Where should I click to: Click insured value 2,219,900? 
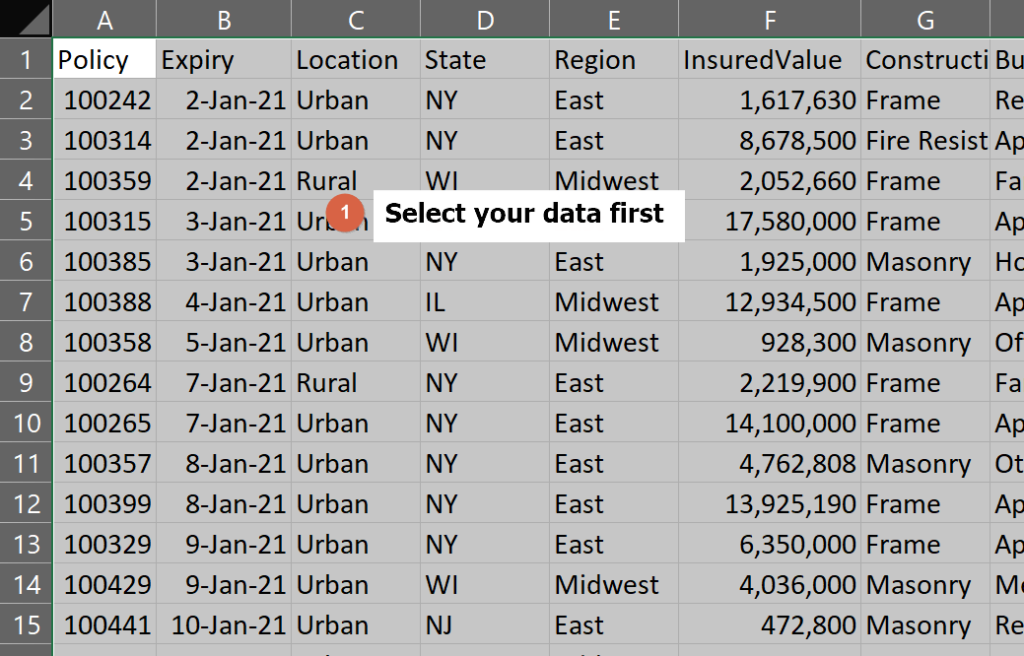pos(769,382)
